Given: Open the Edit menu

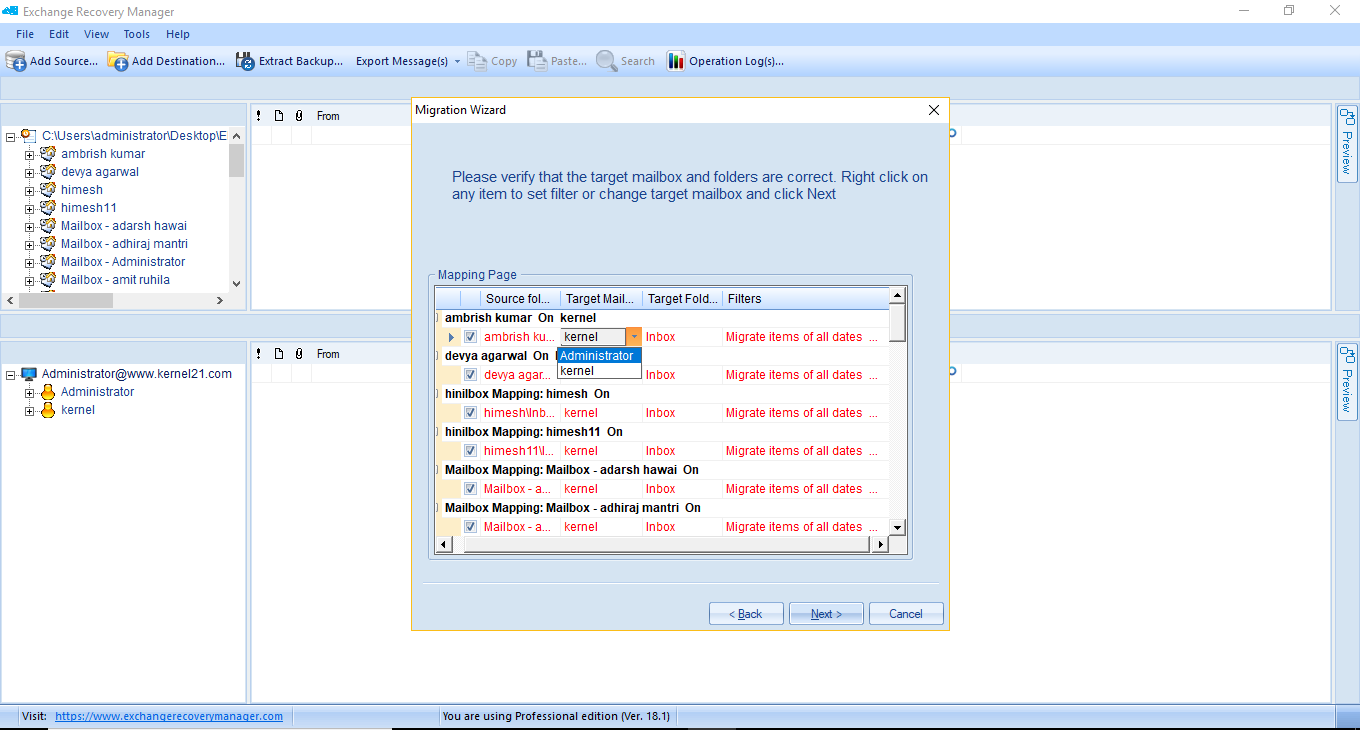Looking at the screenshot, I should [x=59, y=34].
